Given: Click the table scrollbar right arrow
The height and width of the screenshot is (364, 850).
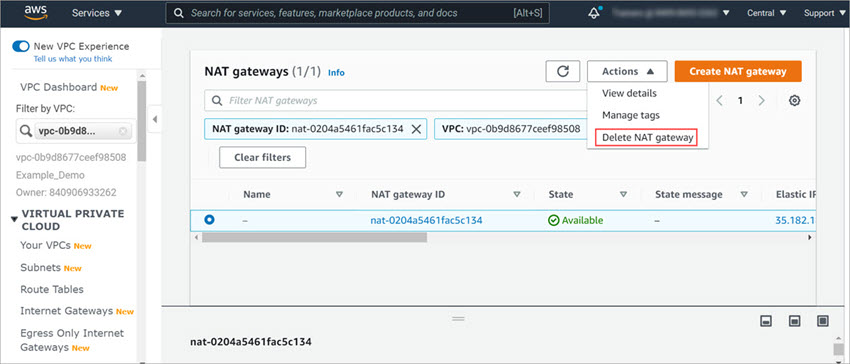Looking at the screenshot, I should [x=809, y=237].
